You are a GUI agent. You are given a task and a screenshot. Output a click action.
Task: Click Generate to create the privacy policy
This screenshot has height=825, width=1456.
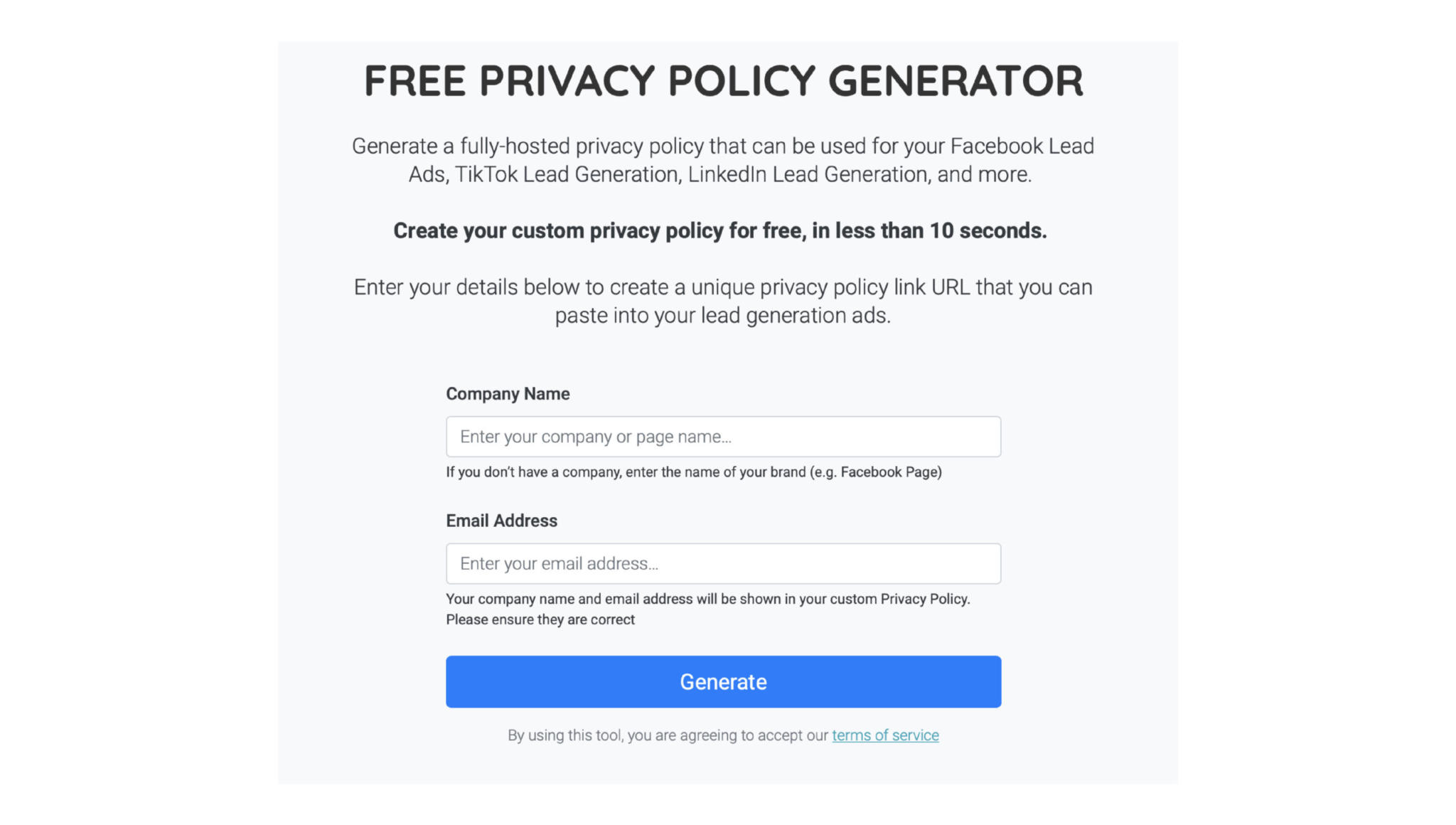click(722, 681)
